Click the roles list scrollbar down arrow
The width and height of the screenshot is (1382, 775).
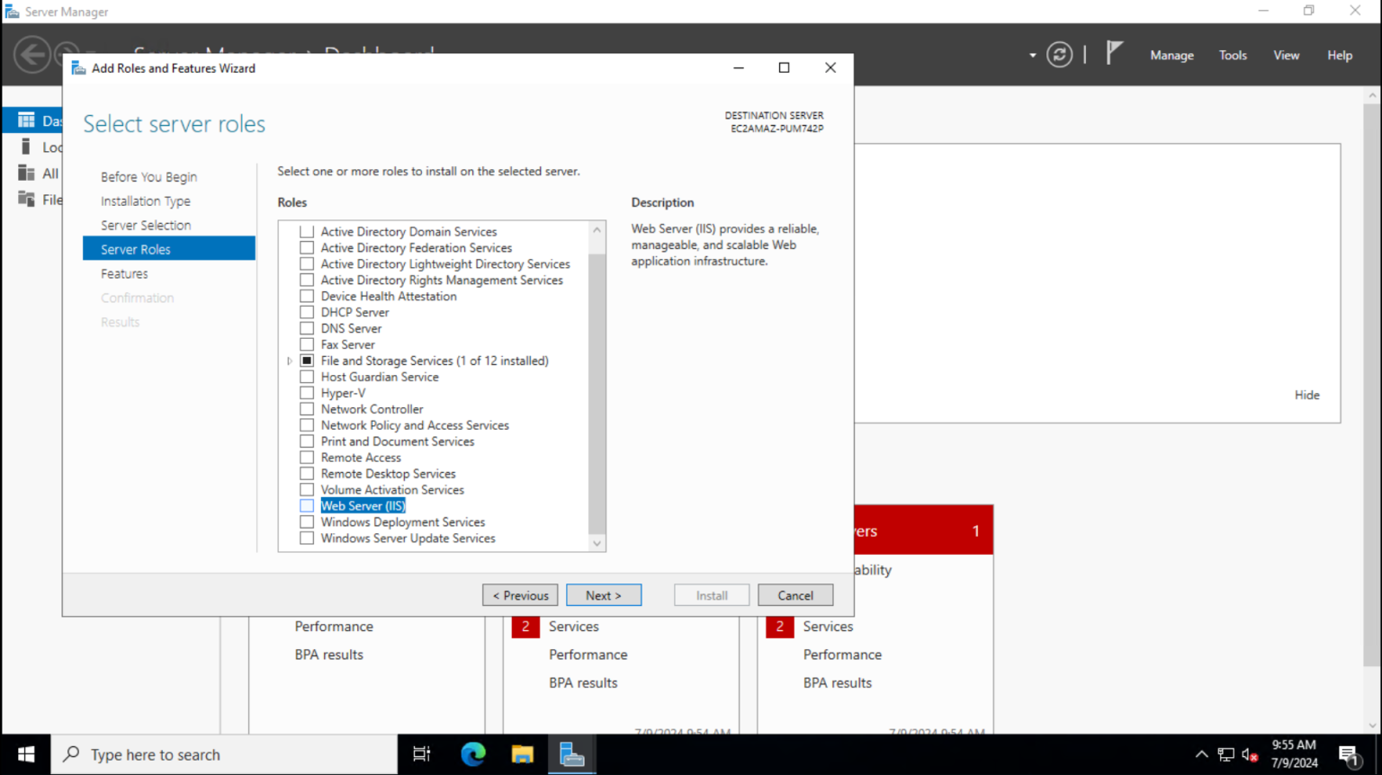tap(597, 542)
